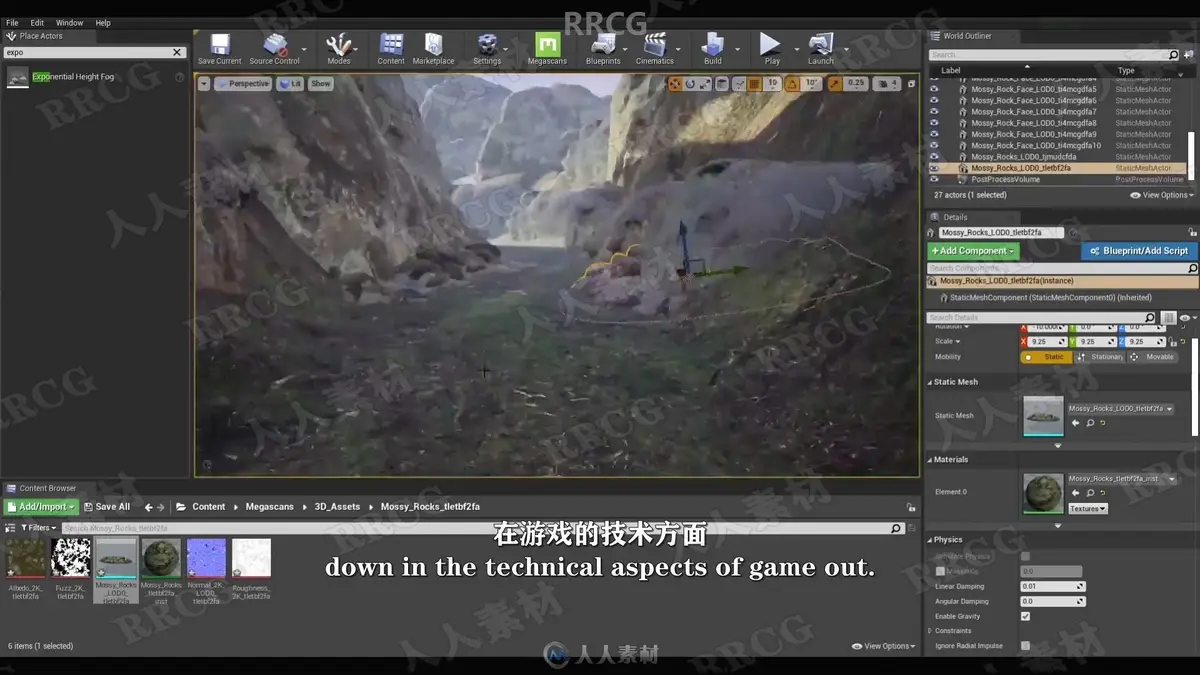Browse to static mesh asset magnifier icon
The height and width of the screenshot is (675, 1200).
[x=1090, y=423]
